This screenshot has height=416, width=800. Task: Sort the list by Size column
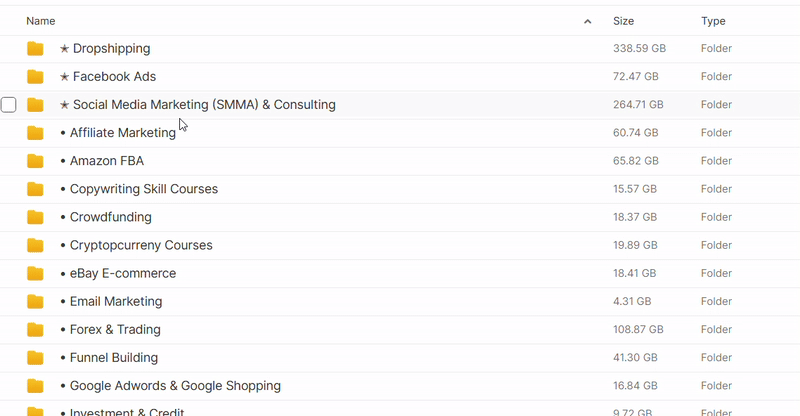pyautogui.click(x=623, y=21)
